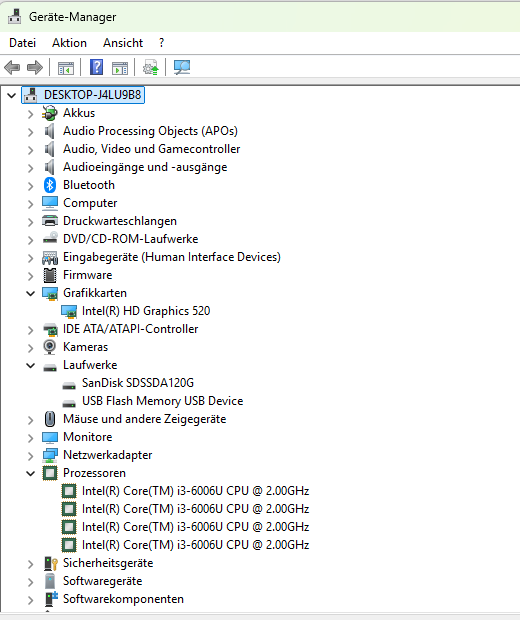Select the Monitore label
This screenshot has width=520, height=620.
click(x=88, y=437)
